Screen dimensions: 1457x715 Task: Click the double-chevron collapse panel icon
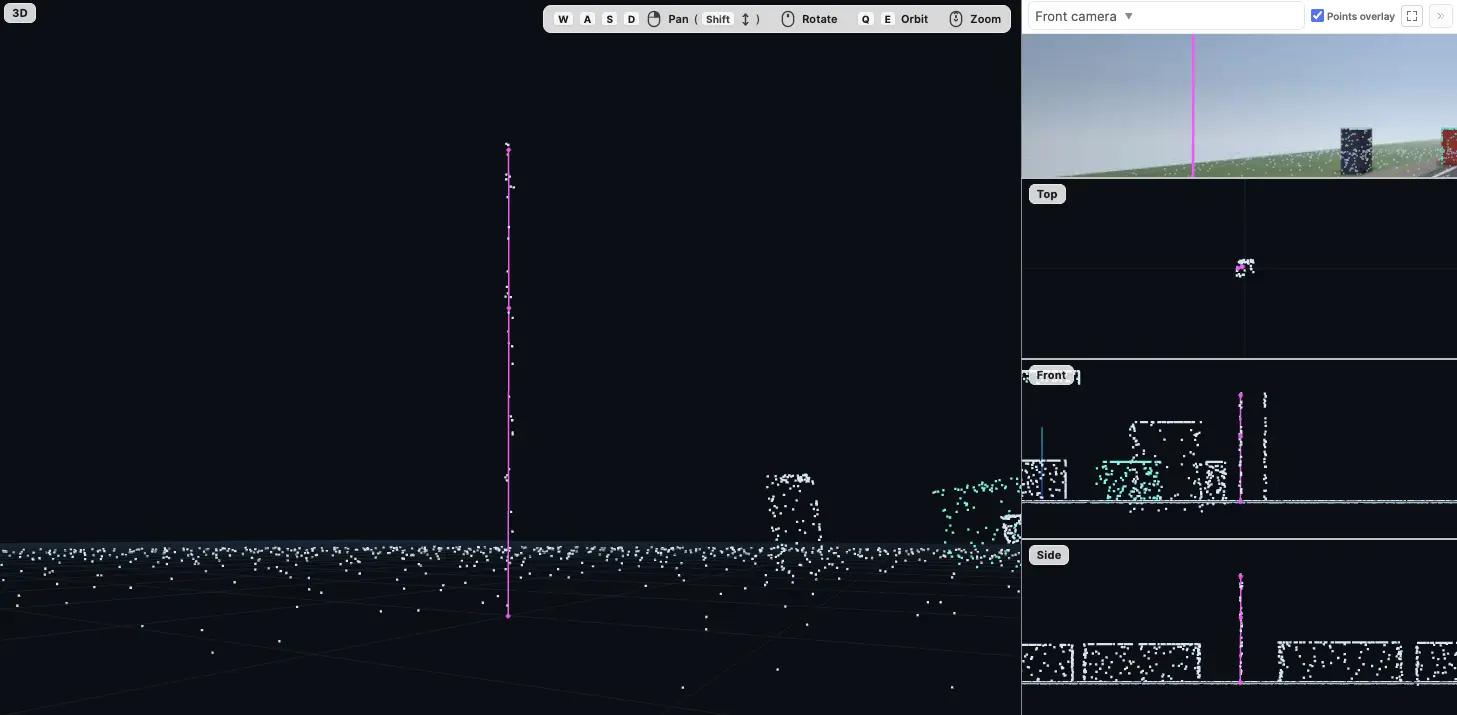point(1440,16)
